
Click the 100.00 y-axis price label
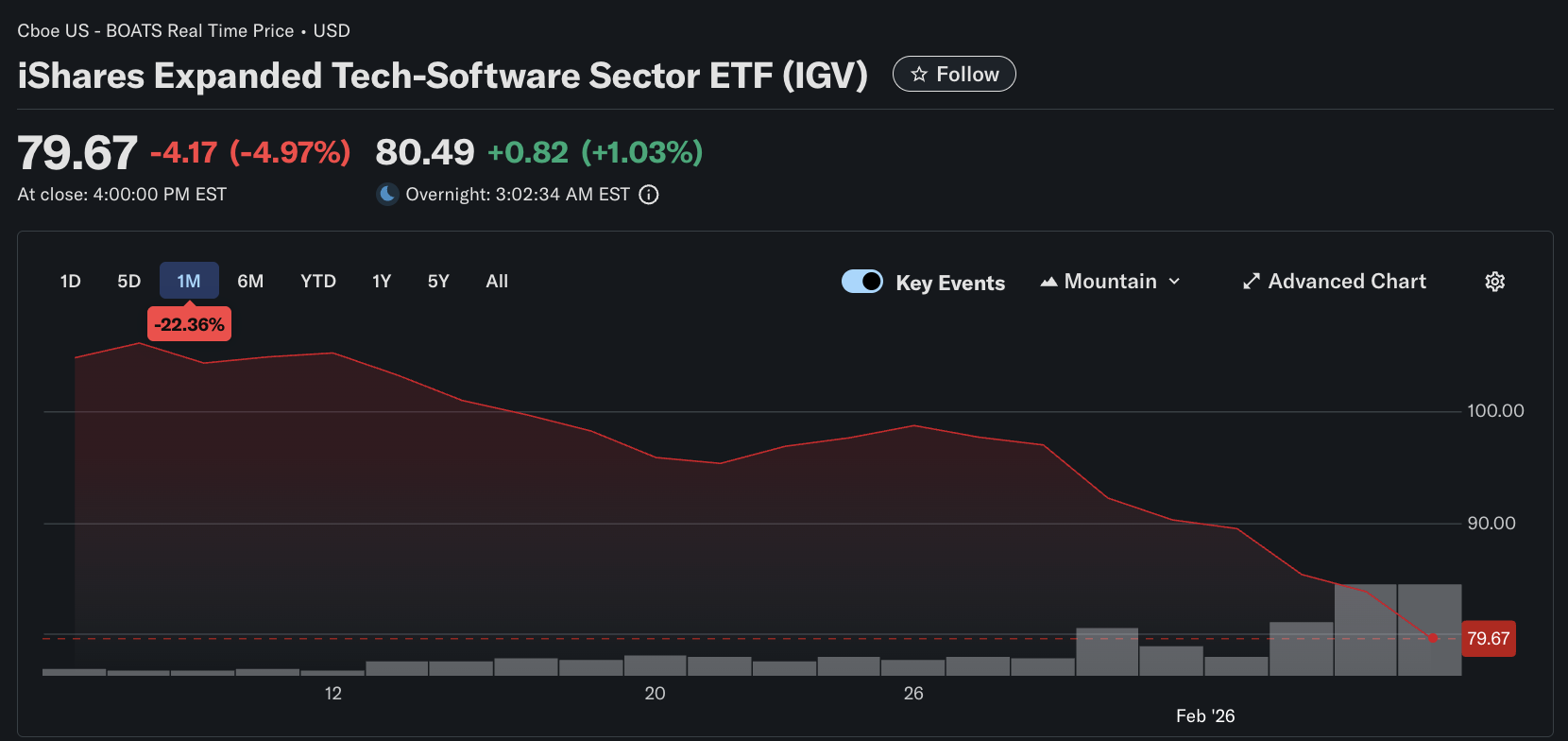(x=1495, y=411)
